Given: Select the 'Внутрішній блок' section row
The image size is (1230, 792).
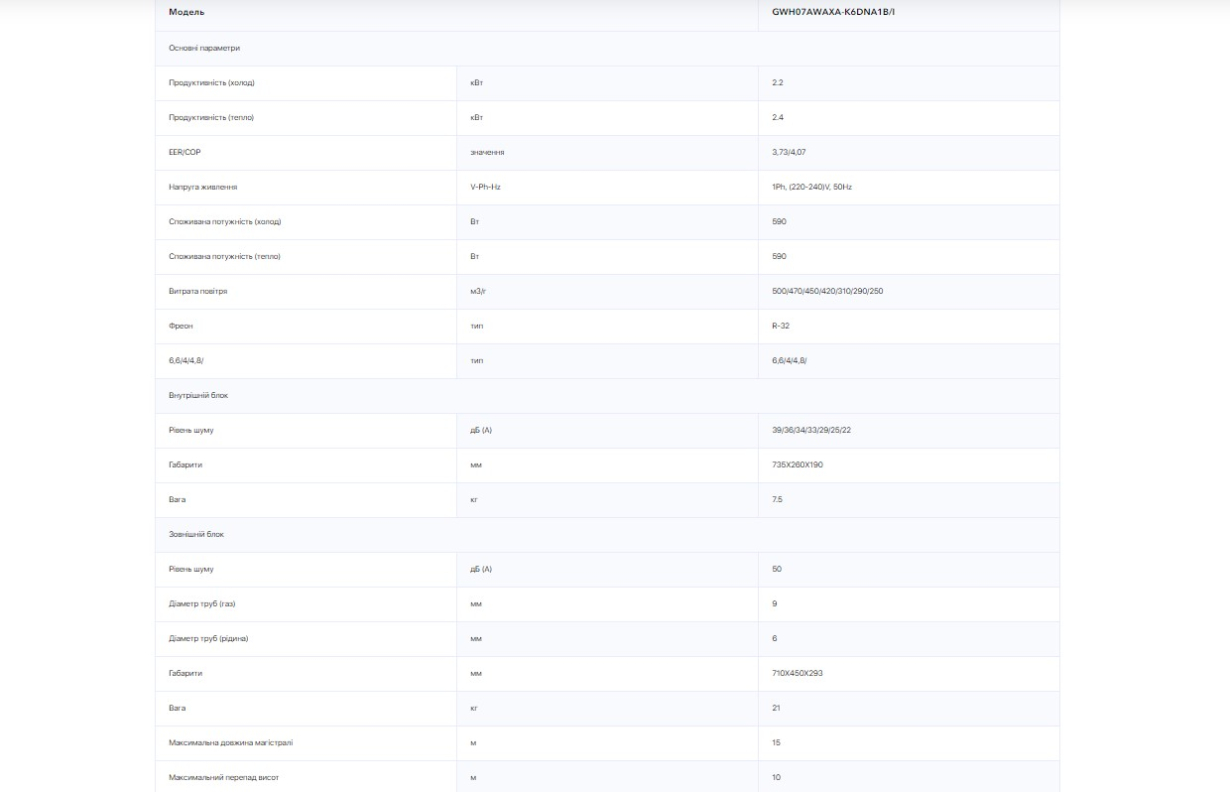Looking at the screenshot, I should coord(607,396).
